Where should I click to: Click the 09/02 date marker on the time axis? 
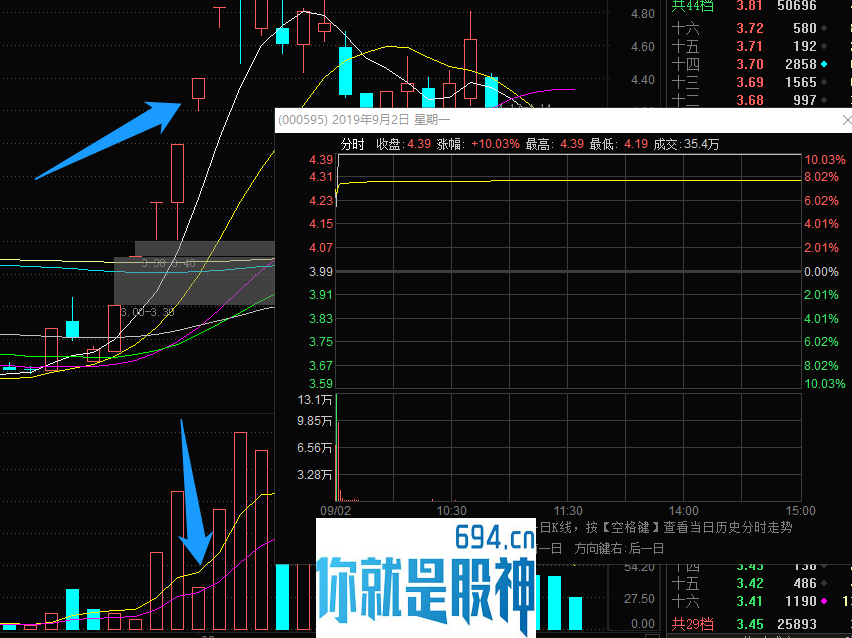click(335, 511)
